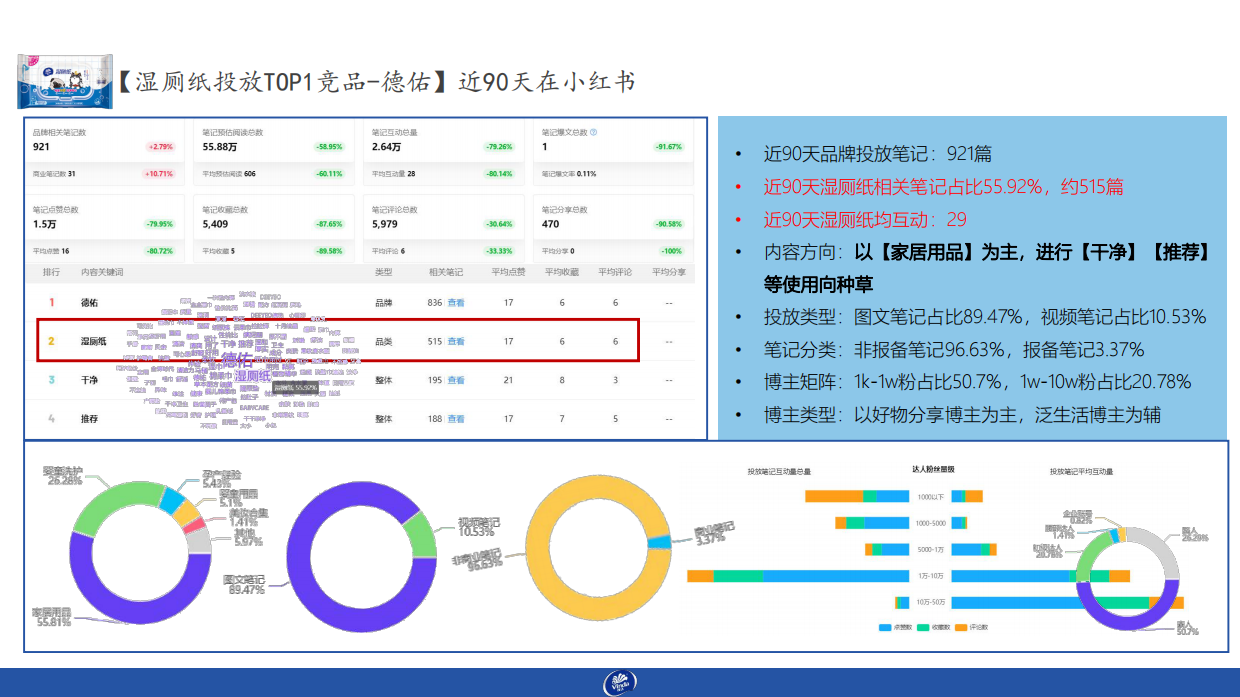This screenshot has width=1240, height=697.
Task: Toggle the orange 评论数 series in chart legend
Action: pyautogui.click(x=960, y=628)
